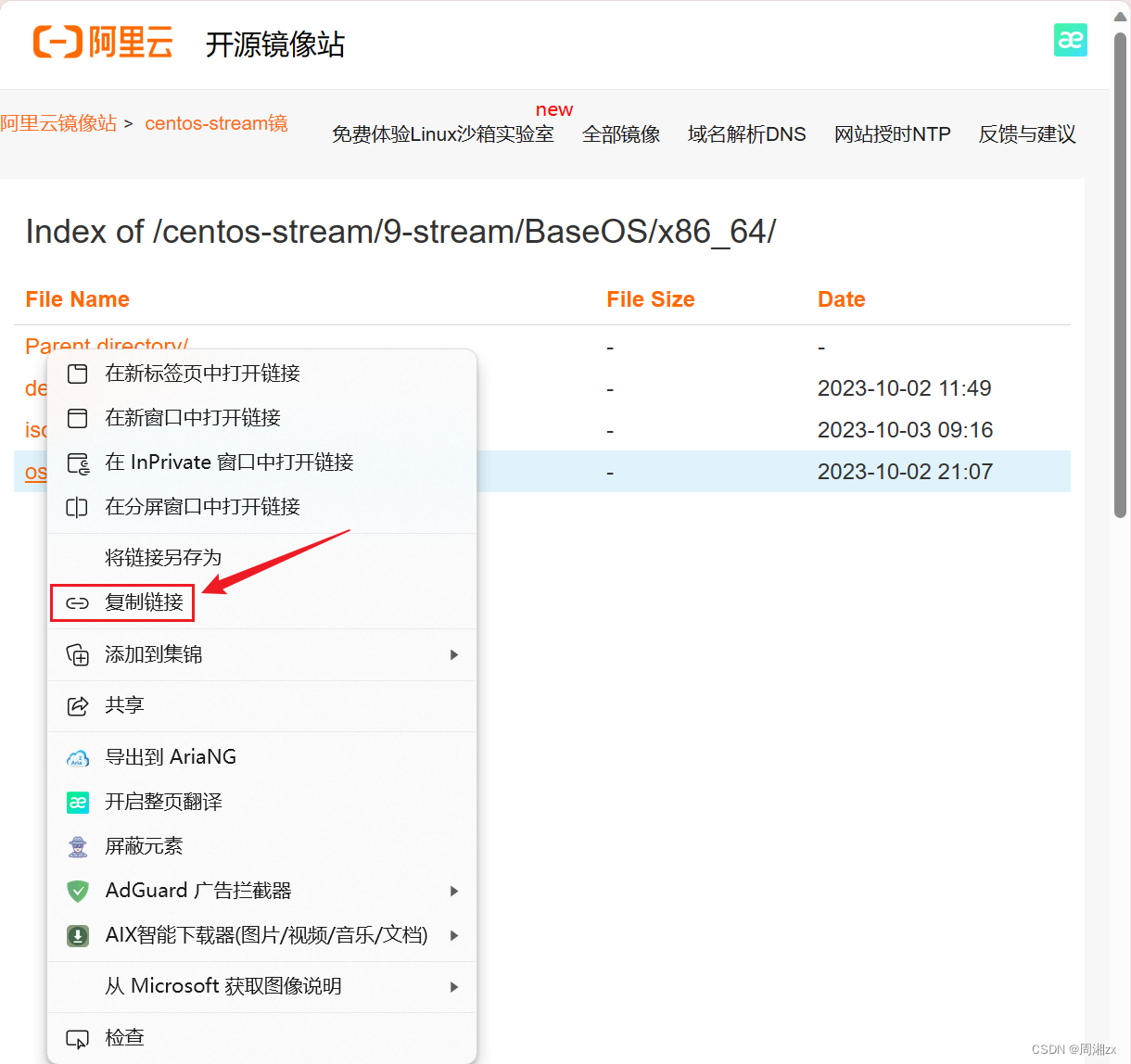The height and width of the screenshot is (1064, 1131).
Task: Click the window icon beside 在新窗口中打开链接
Action: tap(78, 418)
